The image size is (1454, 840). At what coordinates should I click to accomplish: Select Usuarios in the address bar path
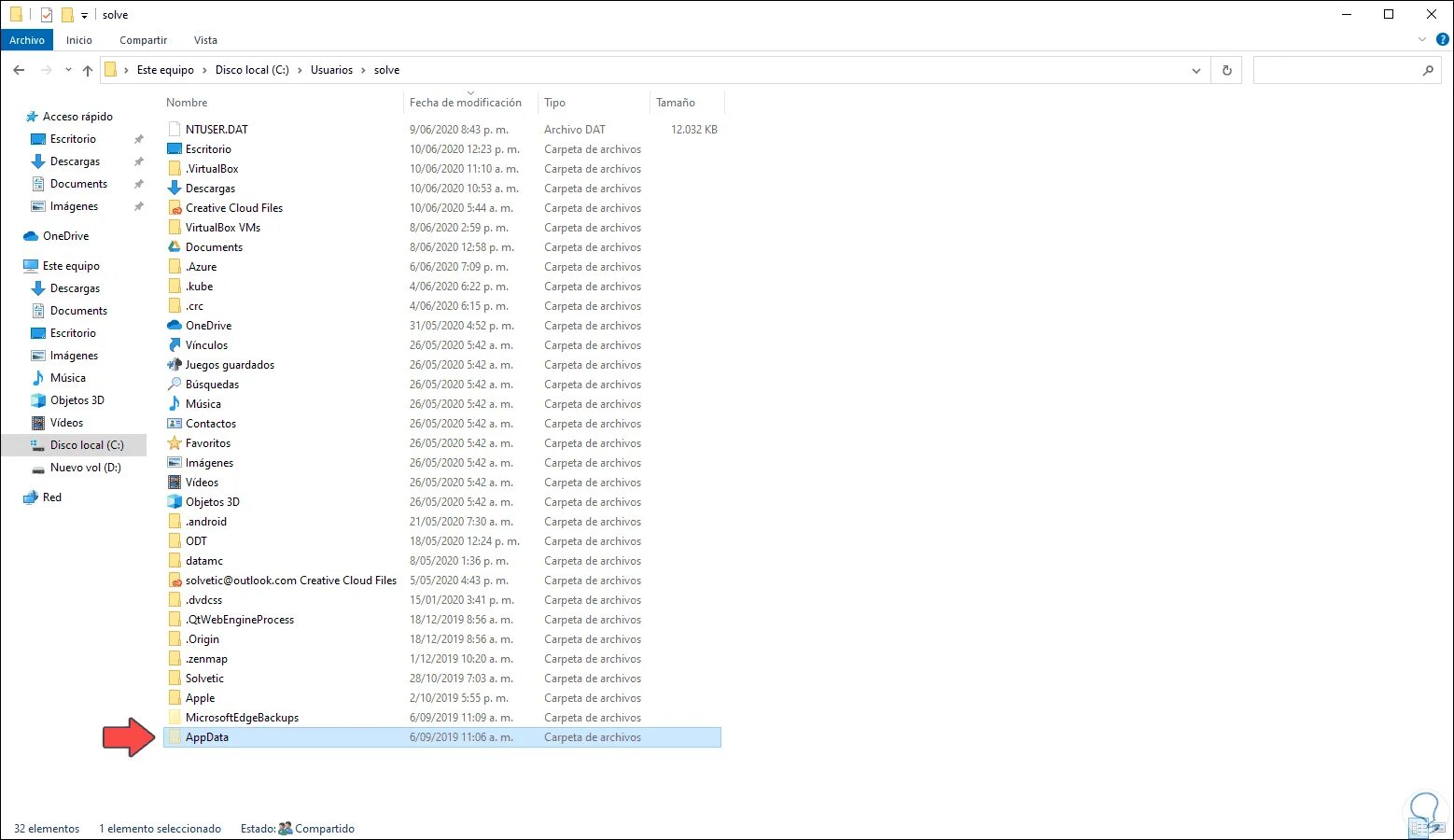tap(331, 70)
